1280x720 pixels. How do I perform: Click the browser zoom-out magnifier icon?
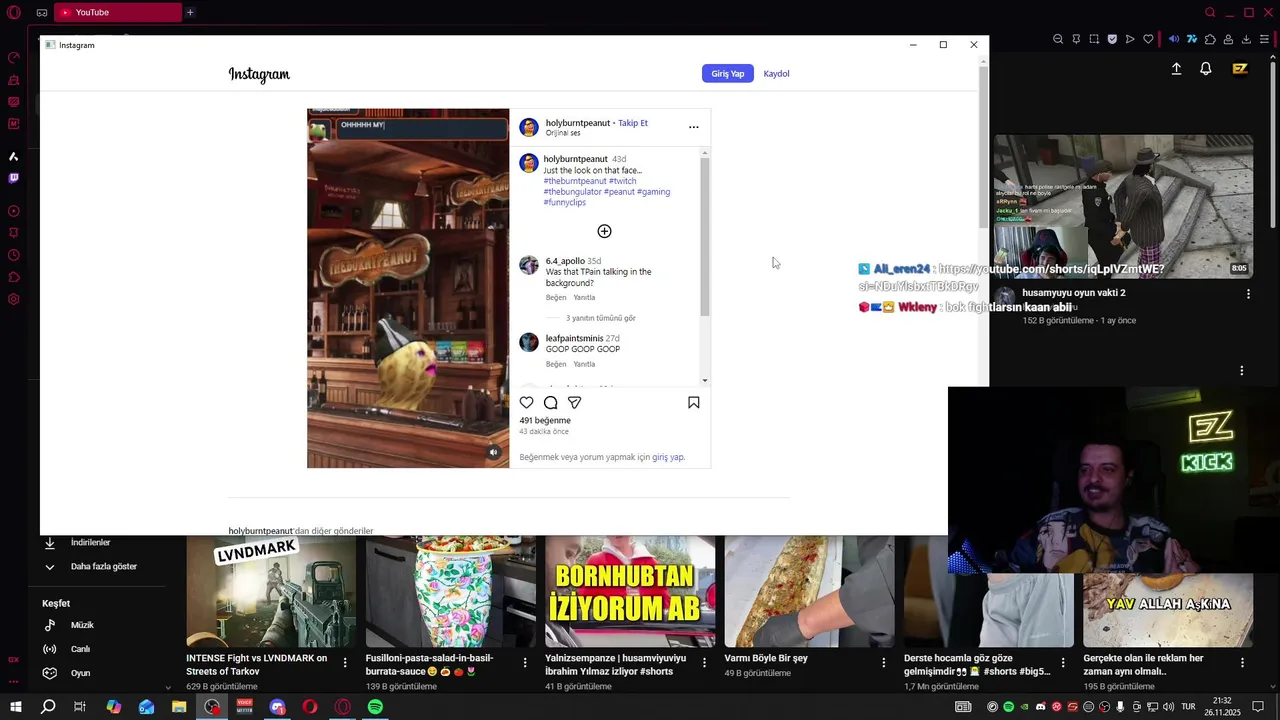click(x=1058, y=39)
